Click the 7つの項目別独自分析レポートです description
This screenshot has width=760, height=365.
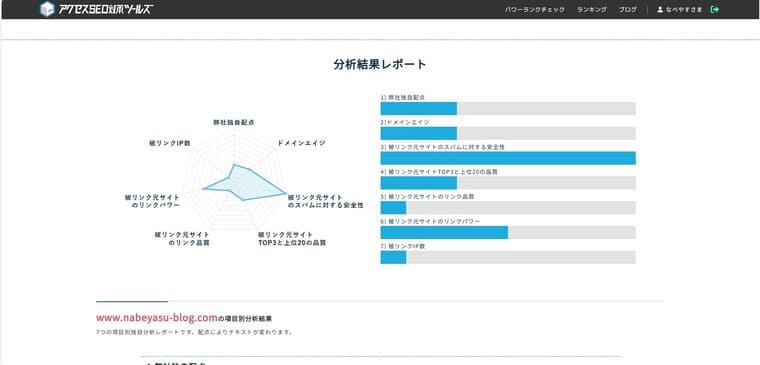[194, 333]
